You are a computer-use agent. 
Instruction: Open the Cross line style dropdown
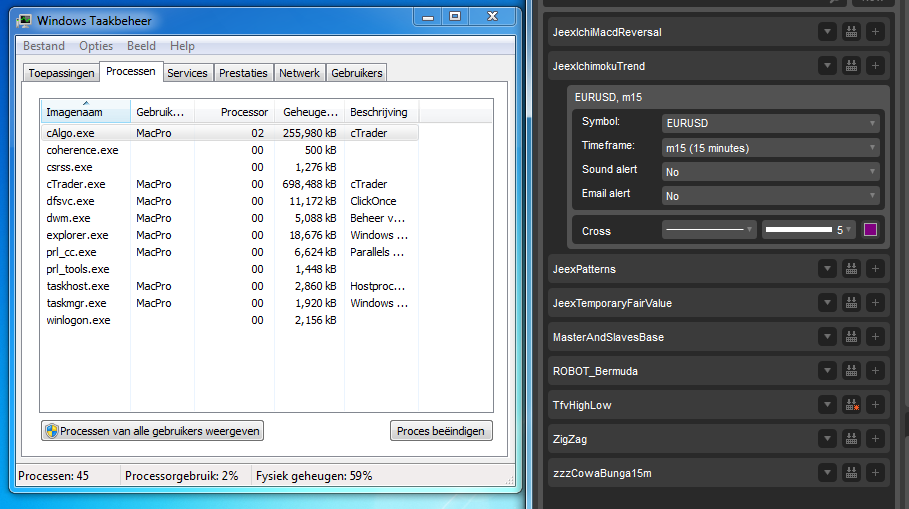(x=709, y=230)
